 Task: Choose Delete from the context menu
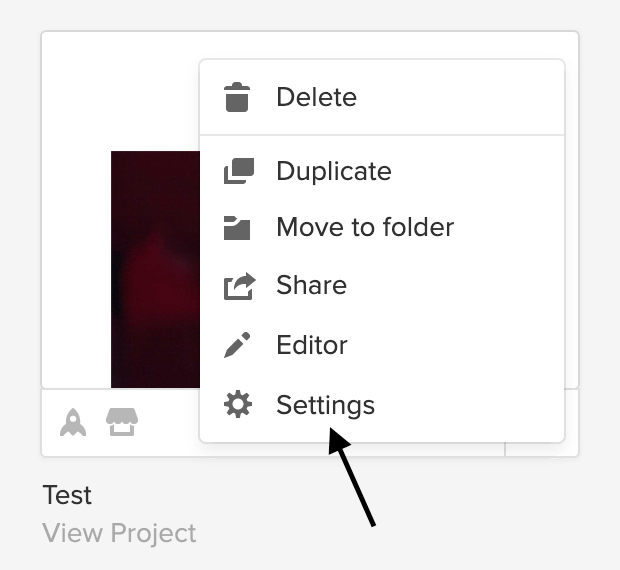click(x=316, y=98)
